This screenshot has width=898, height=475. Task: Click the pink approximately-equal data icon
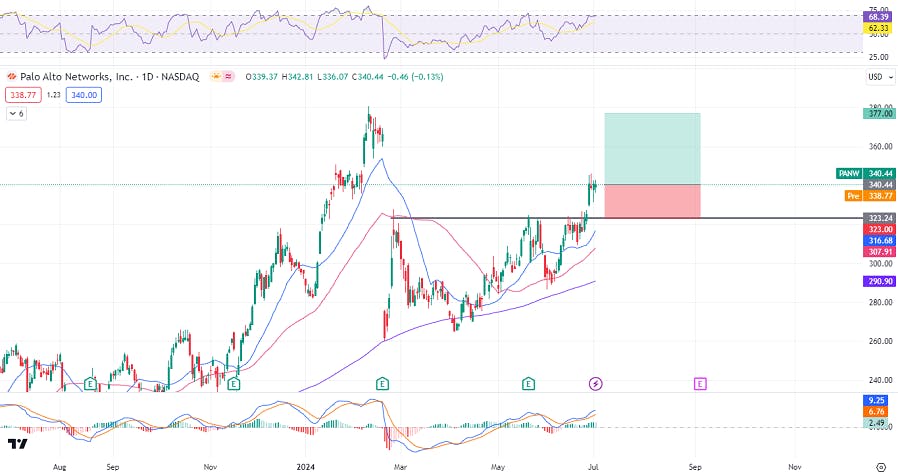pos(229,76)
